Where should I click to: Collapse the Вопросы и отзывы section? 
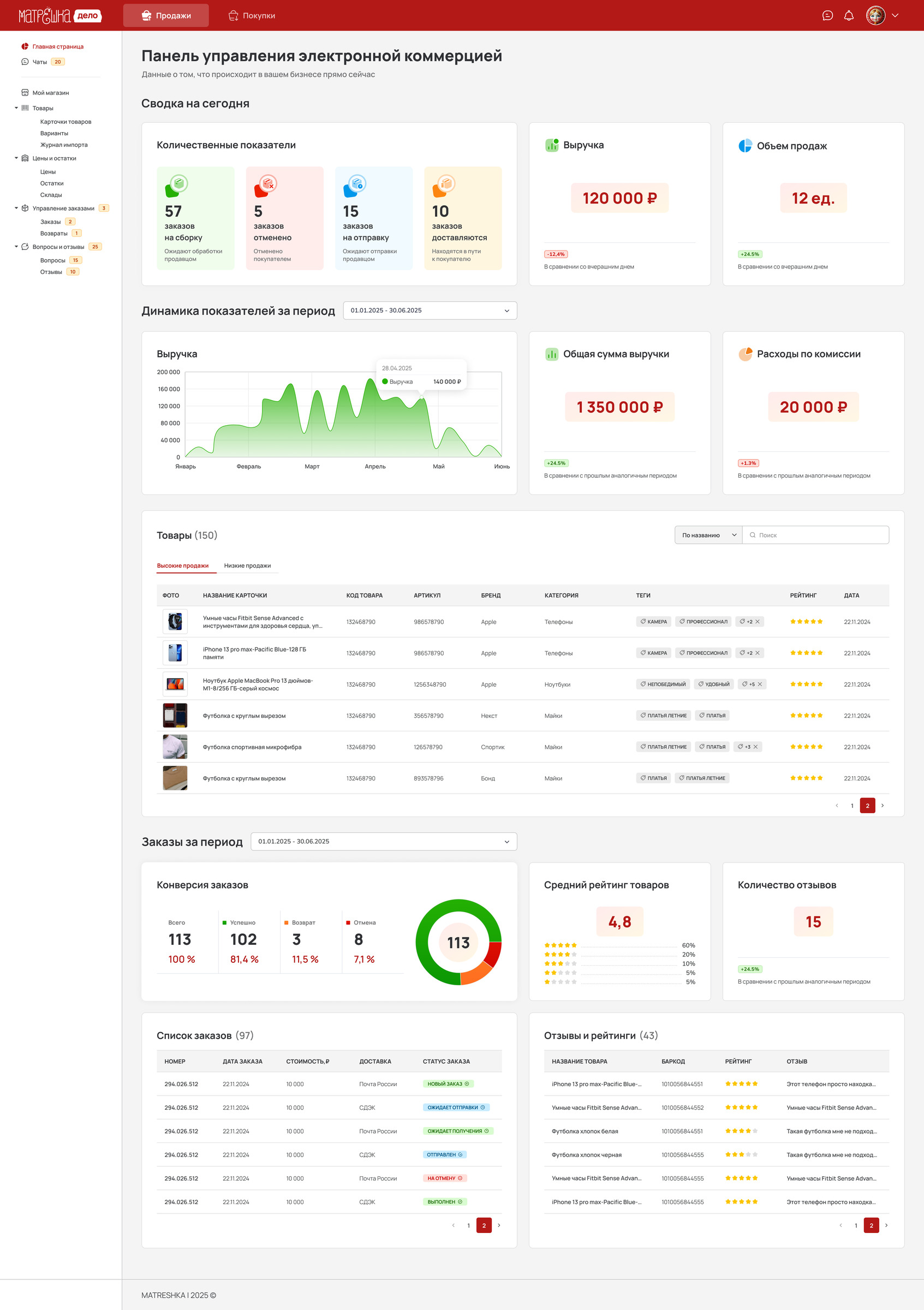[16, 247]
